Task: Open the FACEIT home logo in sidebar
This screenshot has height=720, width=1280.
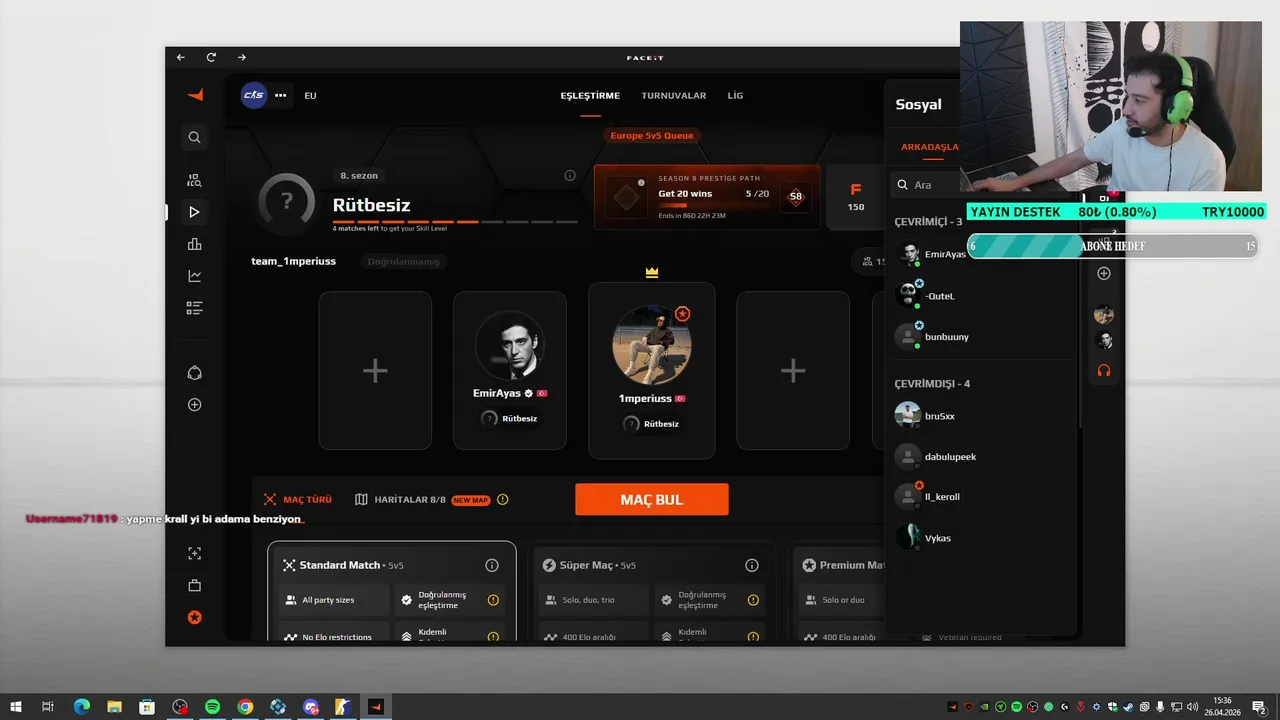Action: [195, 95]
